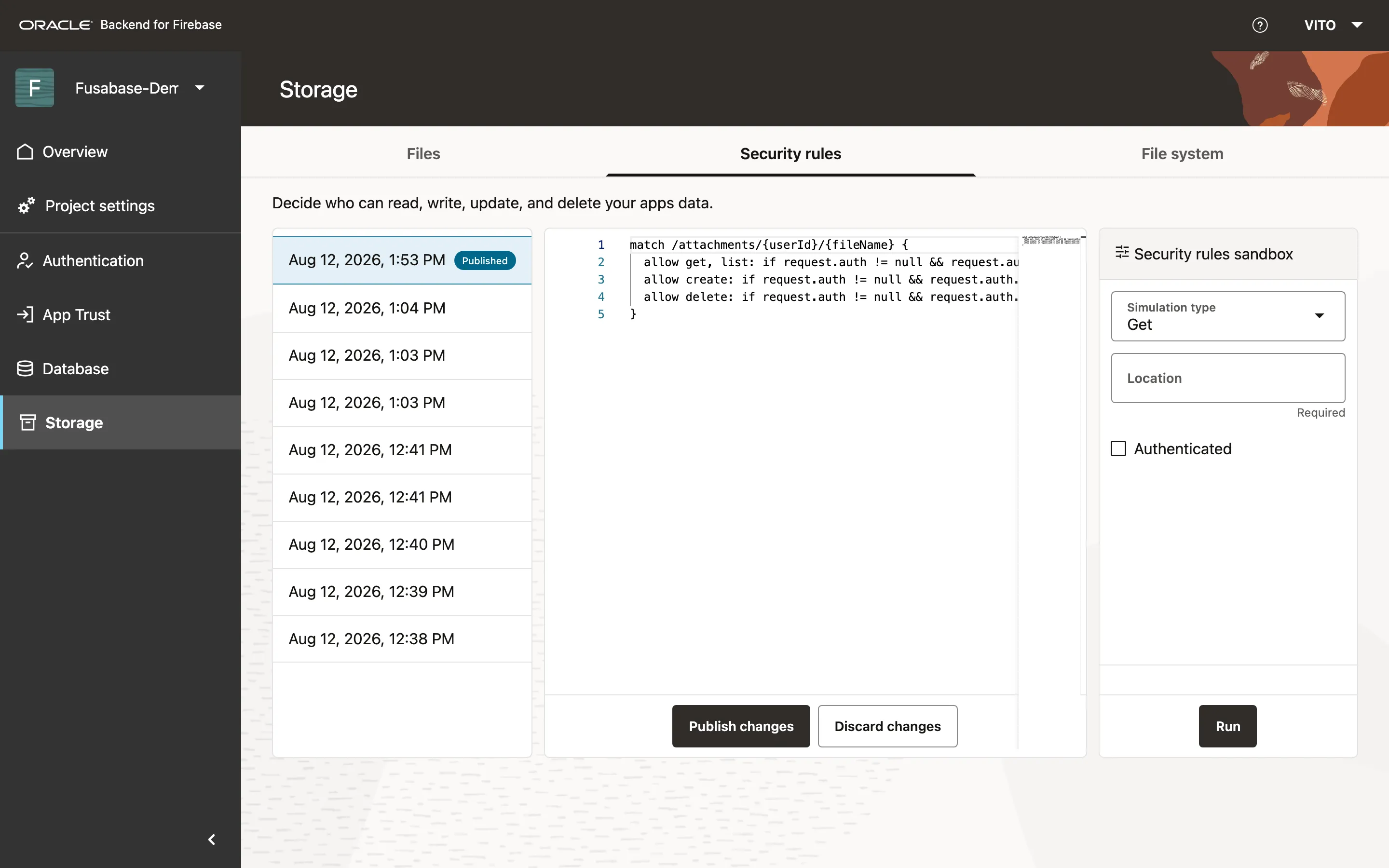Click the Authentication user icon

pos(25,260)
